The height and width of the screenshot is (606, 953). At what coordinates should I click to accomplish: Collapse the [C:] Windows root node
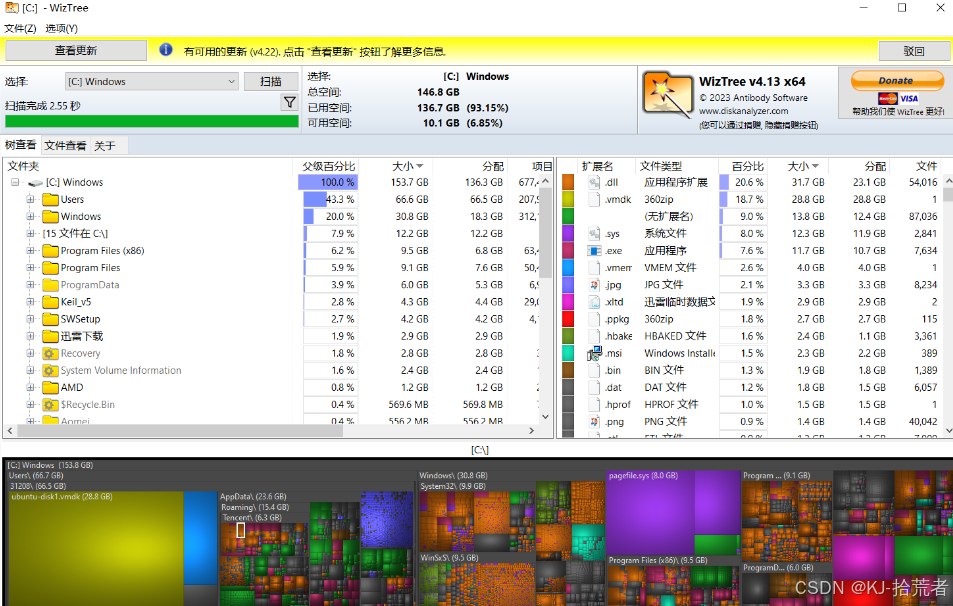(15, 182)
